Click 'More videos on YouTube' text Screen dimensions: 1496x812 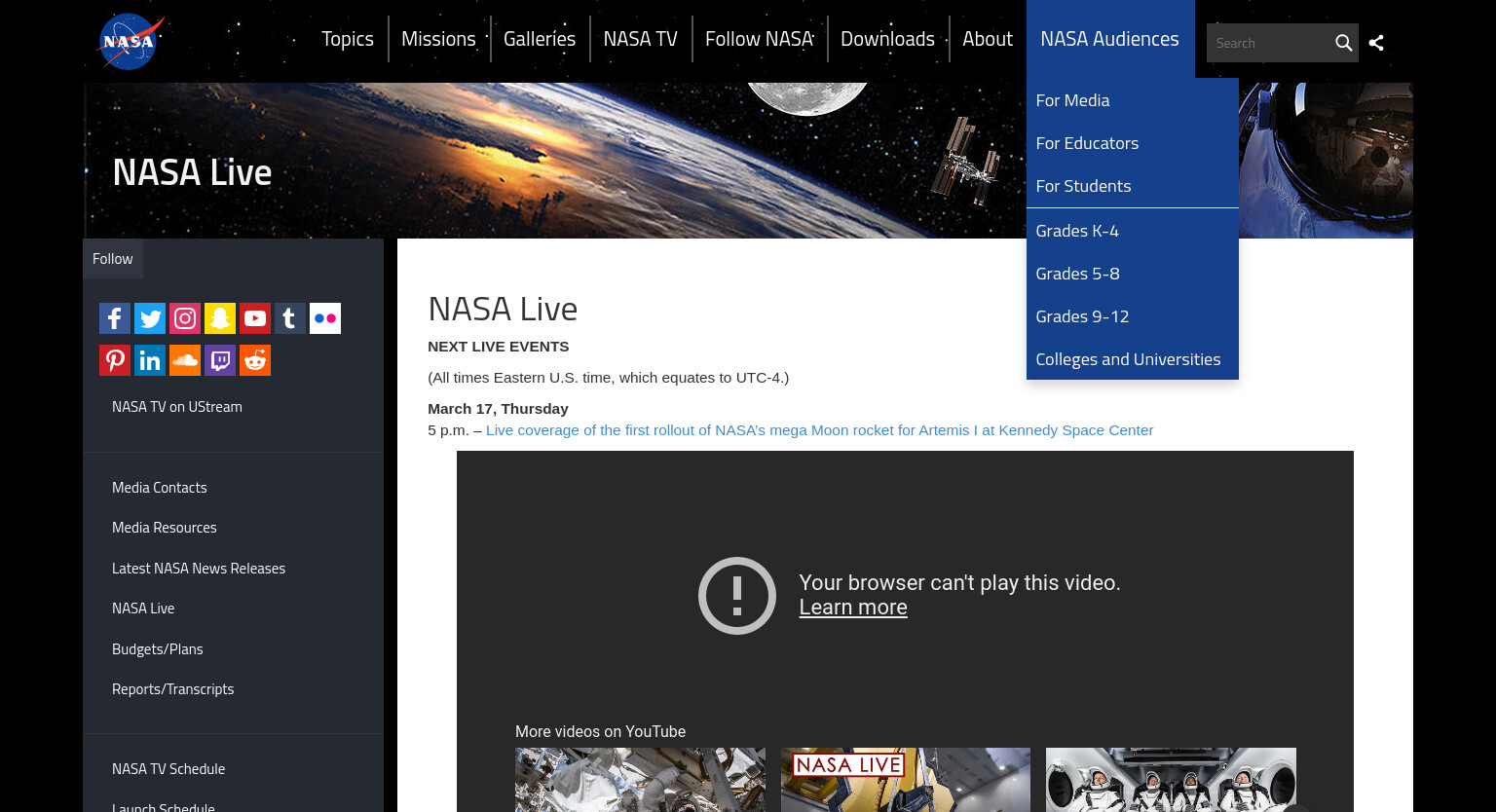pos(600,732)
